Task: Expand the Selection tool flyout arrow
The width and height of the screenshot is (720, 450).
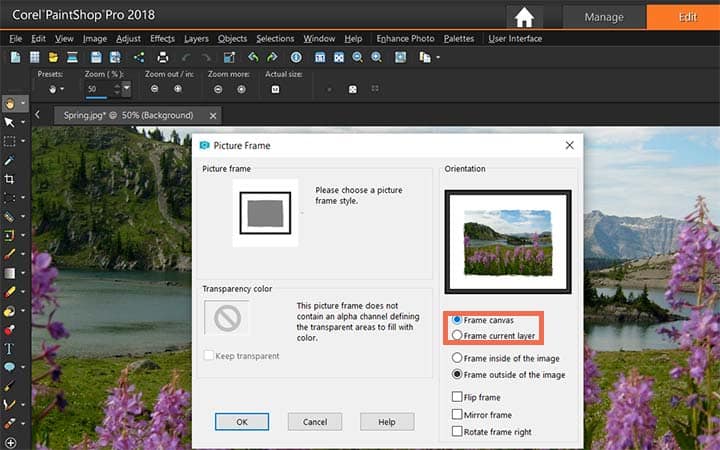Action: [x=23, y=141]
